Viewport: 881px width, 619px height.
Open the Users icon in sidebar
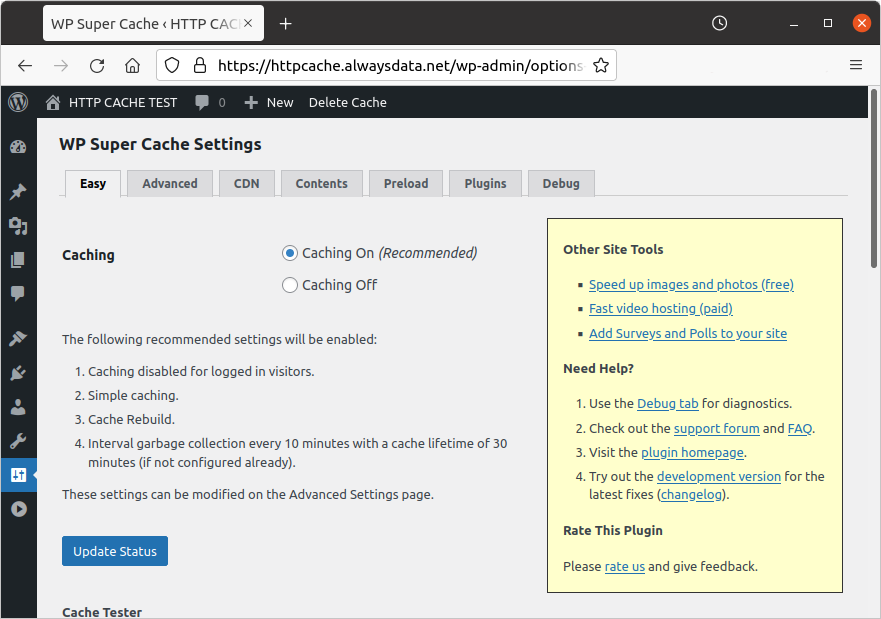point(18,407)
